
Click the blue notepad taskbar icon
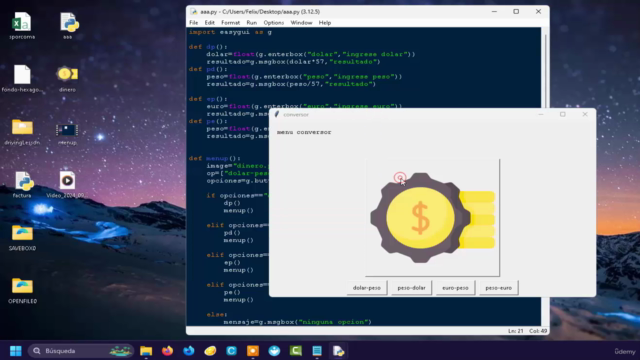317,351
